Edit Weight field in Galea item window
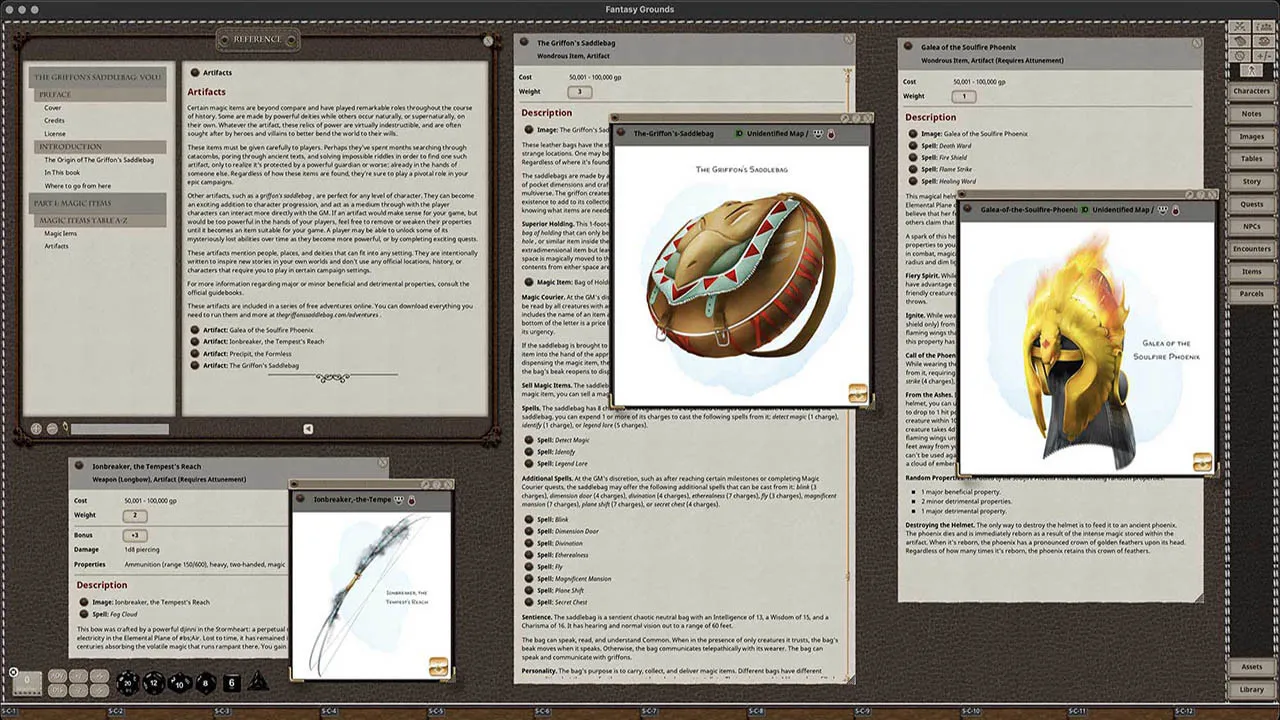The image size is (1280, 720). 963,96
